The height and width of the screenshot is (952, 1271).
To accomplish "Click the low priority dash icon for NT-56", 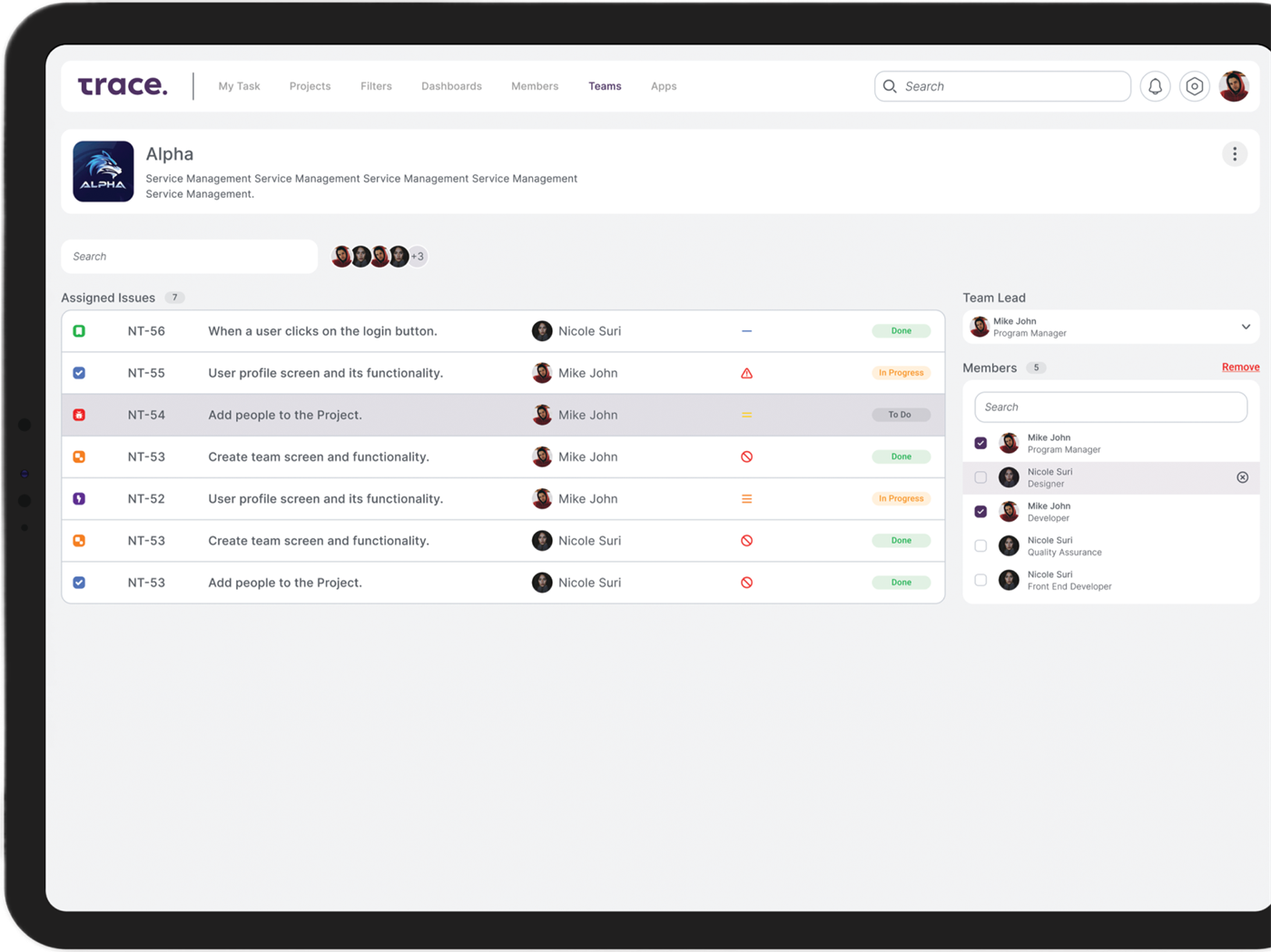I will coord(746,331).
